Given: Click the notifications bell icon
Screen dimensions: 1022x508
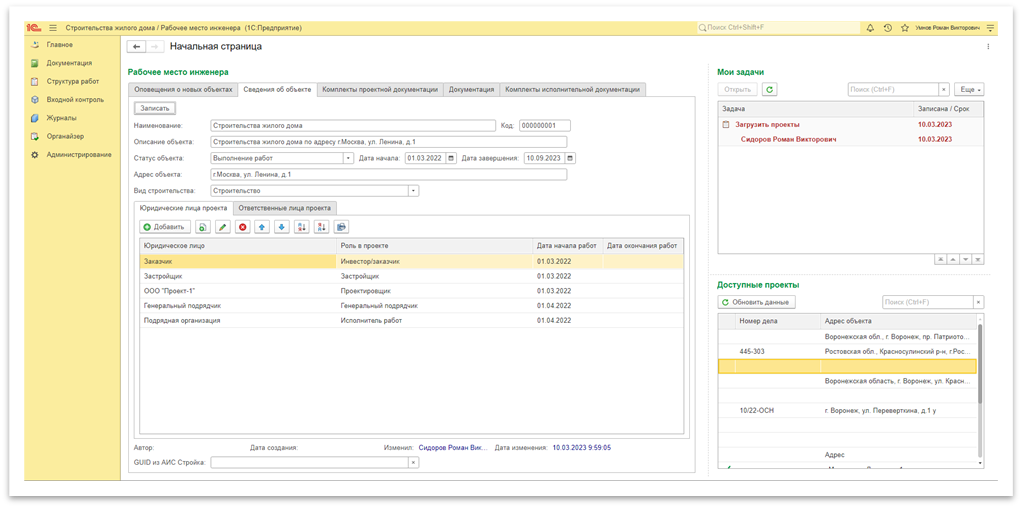Looking at the screenshot, I should 870,27.
